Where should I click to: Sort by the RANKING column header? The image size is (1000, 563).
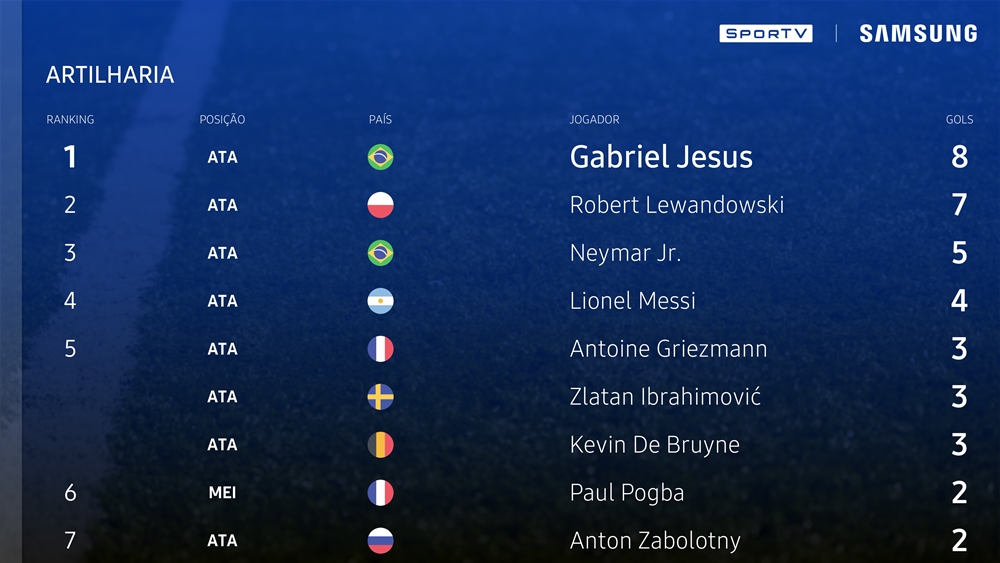coord(70,119)
